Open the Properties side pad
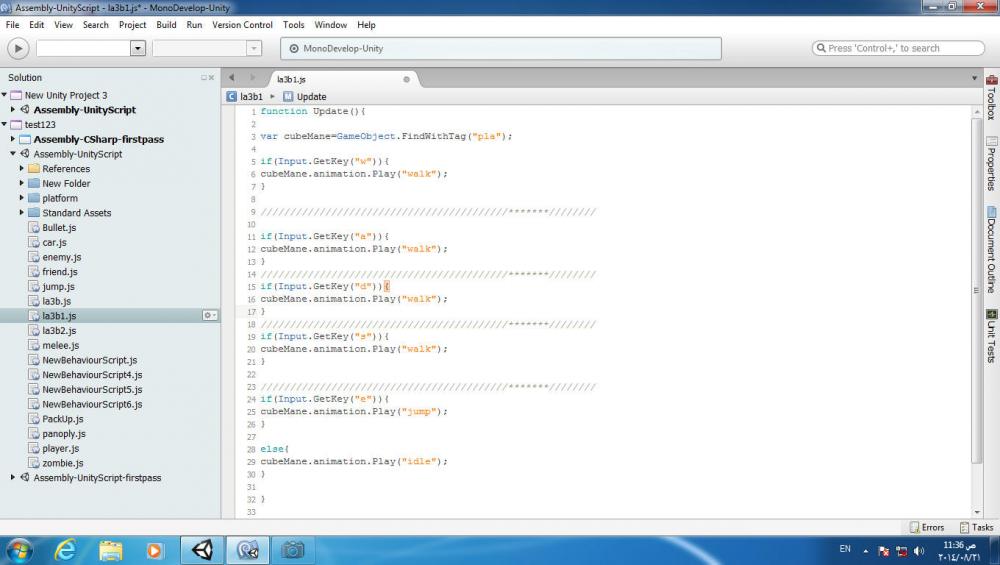Viewport: 1000px width, 565px height. coord(991,164)
